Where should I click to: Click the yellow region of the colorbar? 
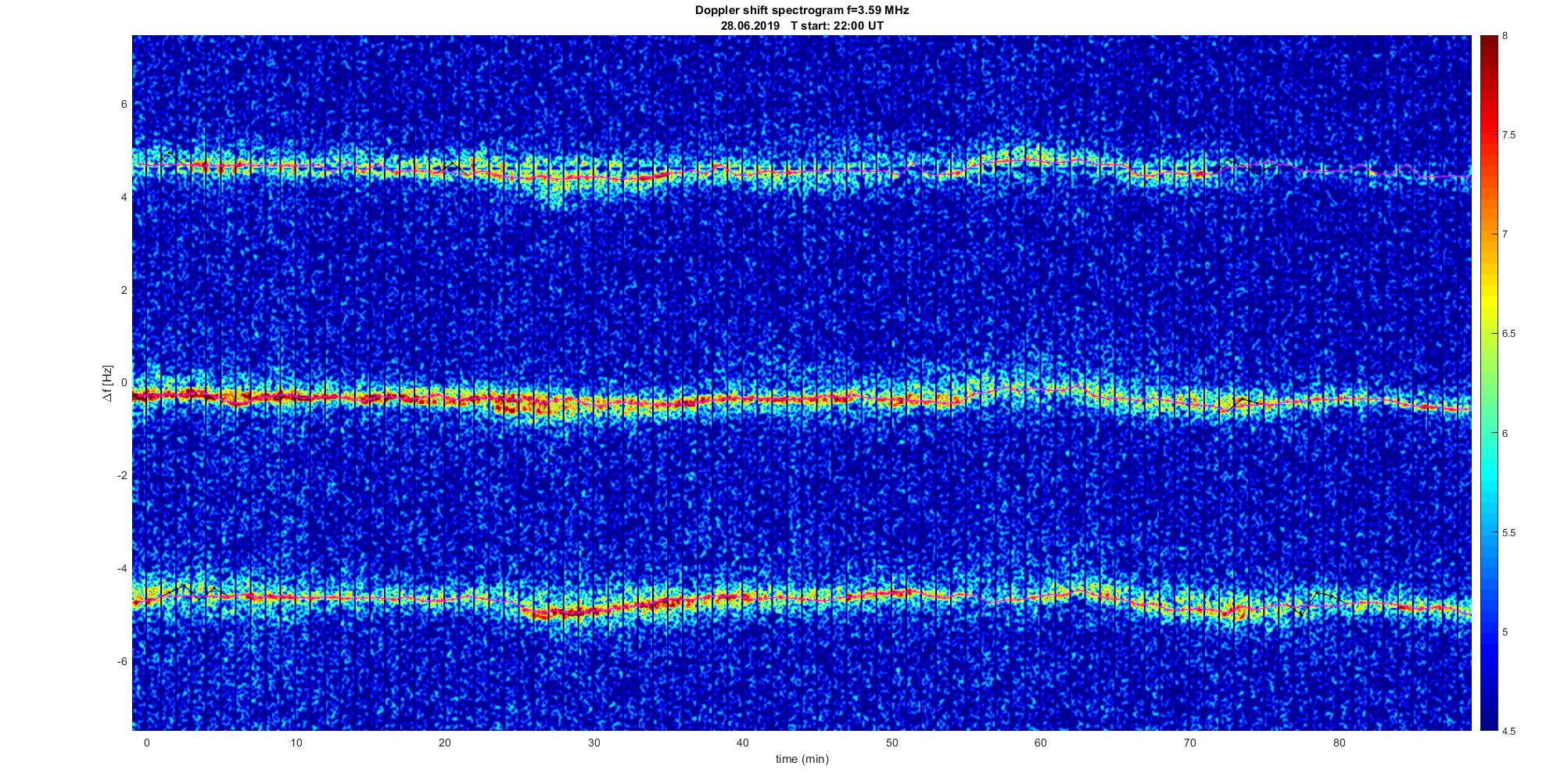1488,301
